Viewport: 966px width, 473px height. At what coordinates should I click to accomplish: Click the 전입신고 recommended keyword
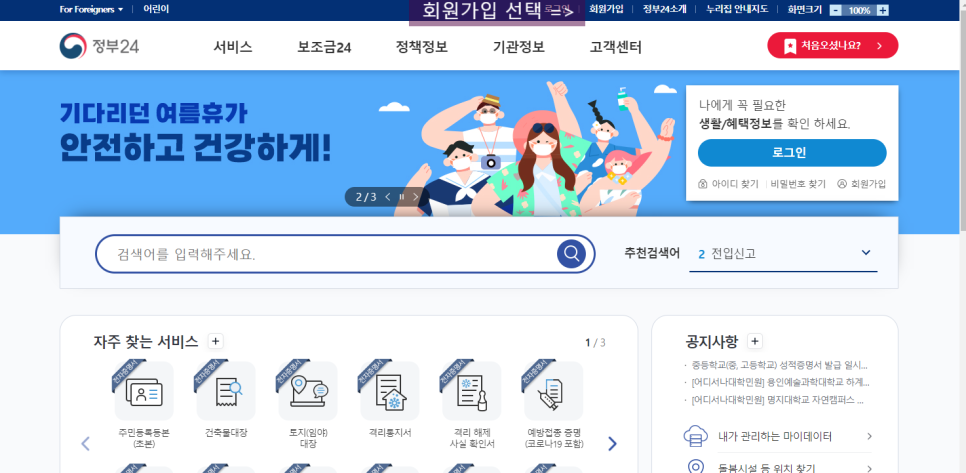tap(733, 253)
